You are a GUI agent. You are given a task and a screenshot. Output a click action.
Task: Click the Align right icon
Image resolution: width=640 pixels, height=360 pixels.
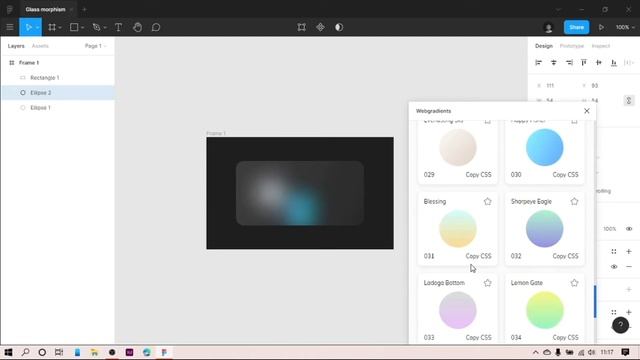[569, 62]
